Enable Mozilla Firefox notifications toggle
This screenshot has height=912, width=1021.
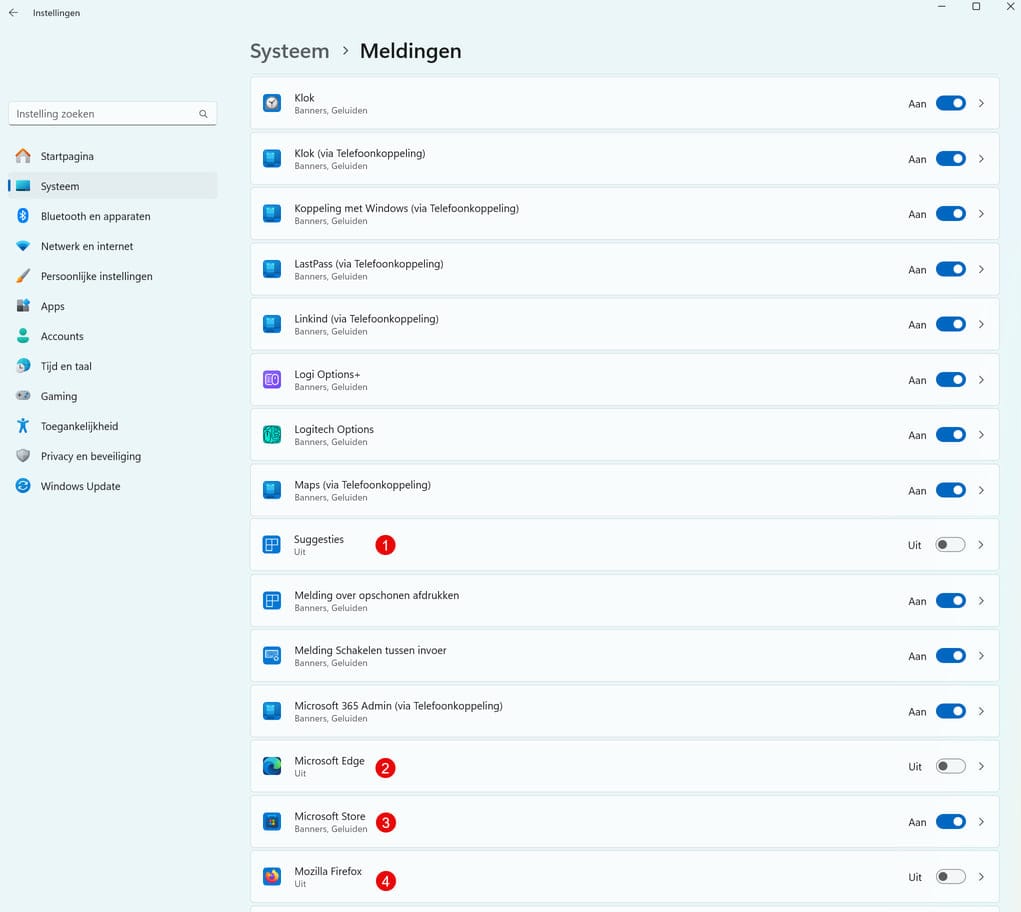coord(951,877)
